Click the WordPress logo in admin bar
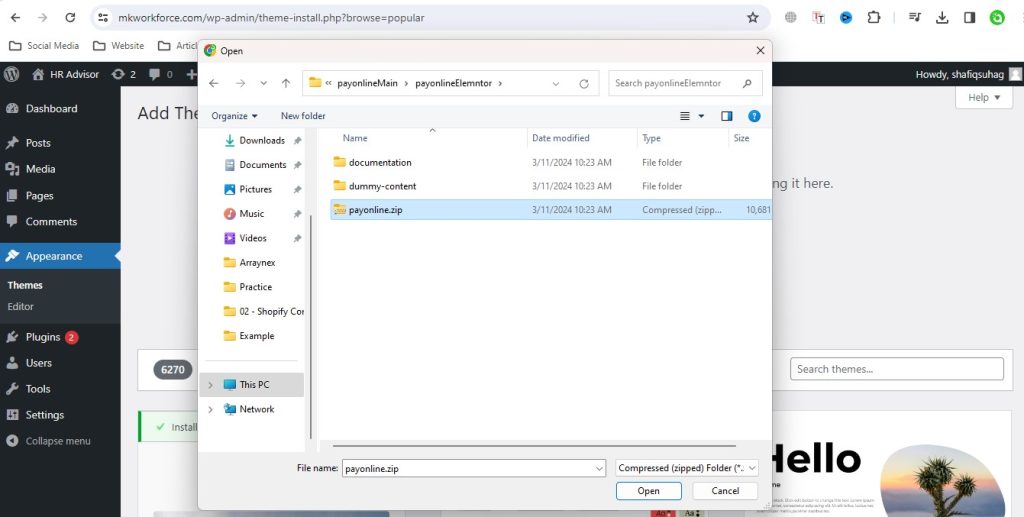1024x517 pixels. (x=12, y=74)
